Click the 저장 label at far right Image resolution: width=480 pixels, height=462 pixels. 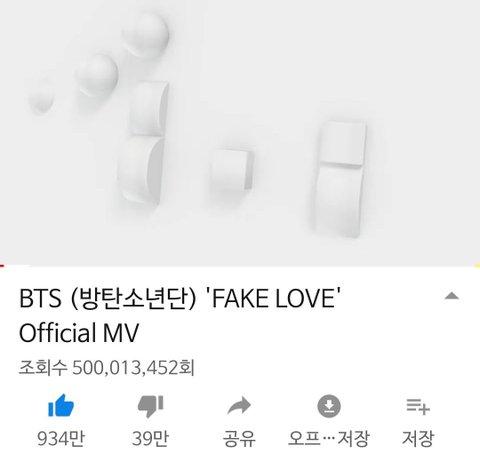click(x=418, y=438)
